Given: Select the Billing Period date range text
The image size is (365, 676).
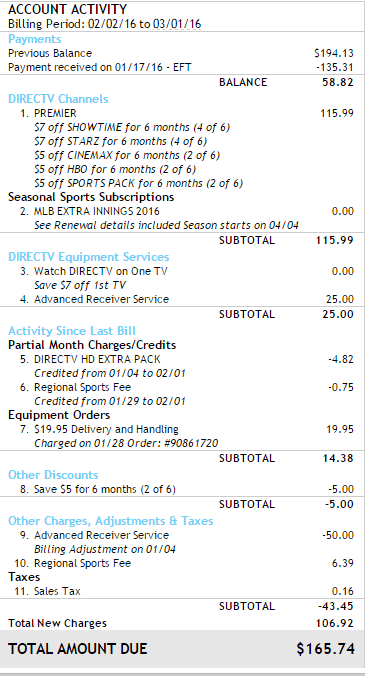Looking at the screenshot, I should coord(144,24).
